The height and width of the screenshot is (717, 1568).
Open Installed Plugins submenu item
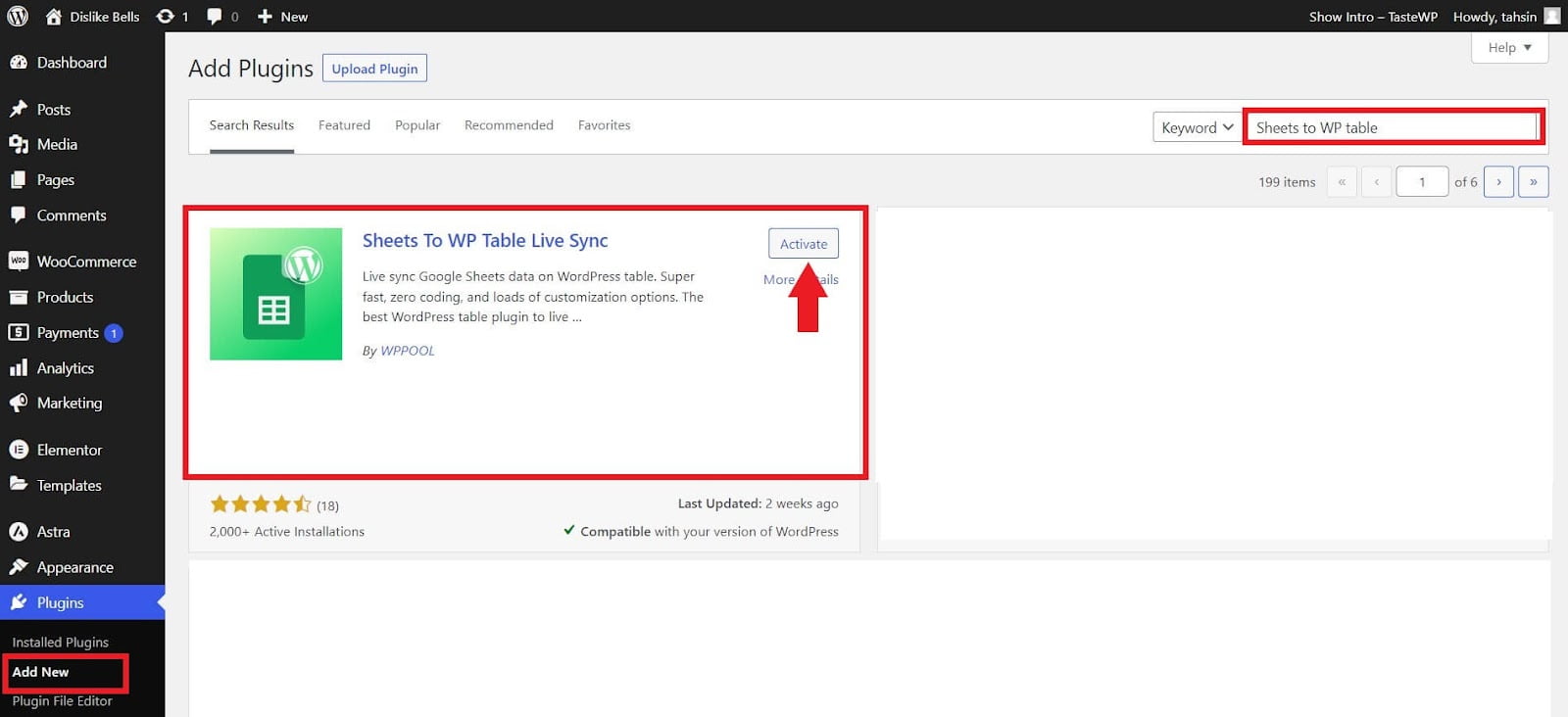(61, 643)
